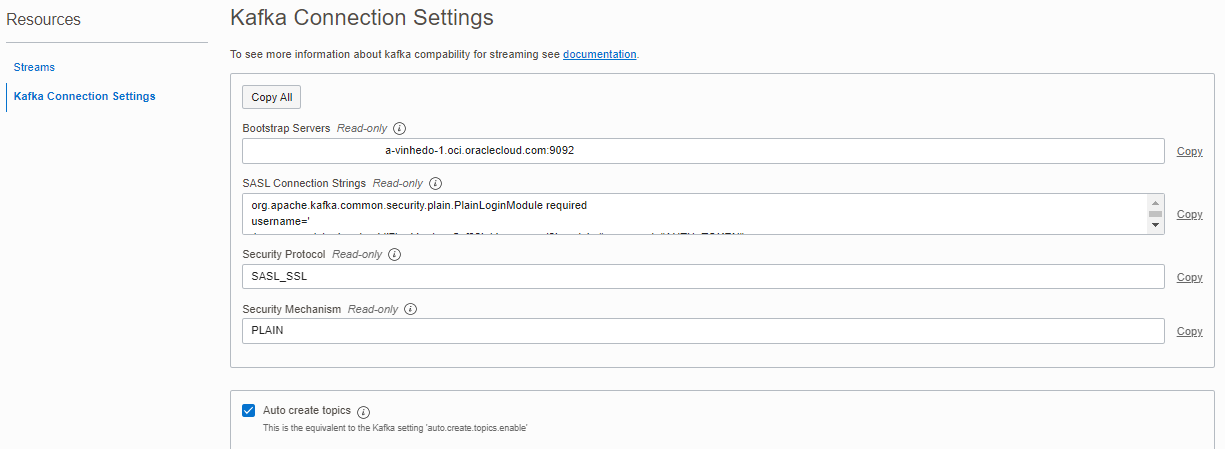Copy the SASL Connection Strings value
This screenshot has height=467, width=1225.
coord(1189,214)
